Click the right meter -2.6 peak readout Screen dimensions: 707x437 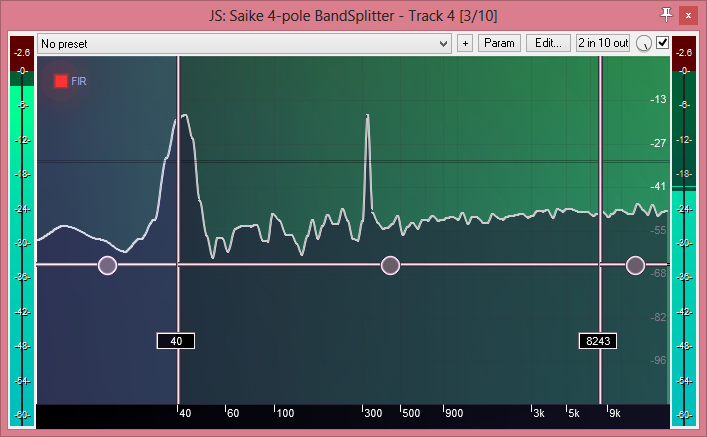click(x=684, y=53)
